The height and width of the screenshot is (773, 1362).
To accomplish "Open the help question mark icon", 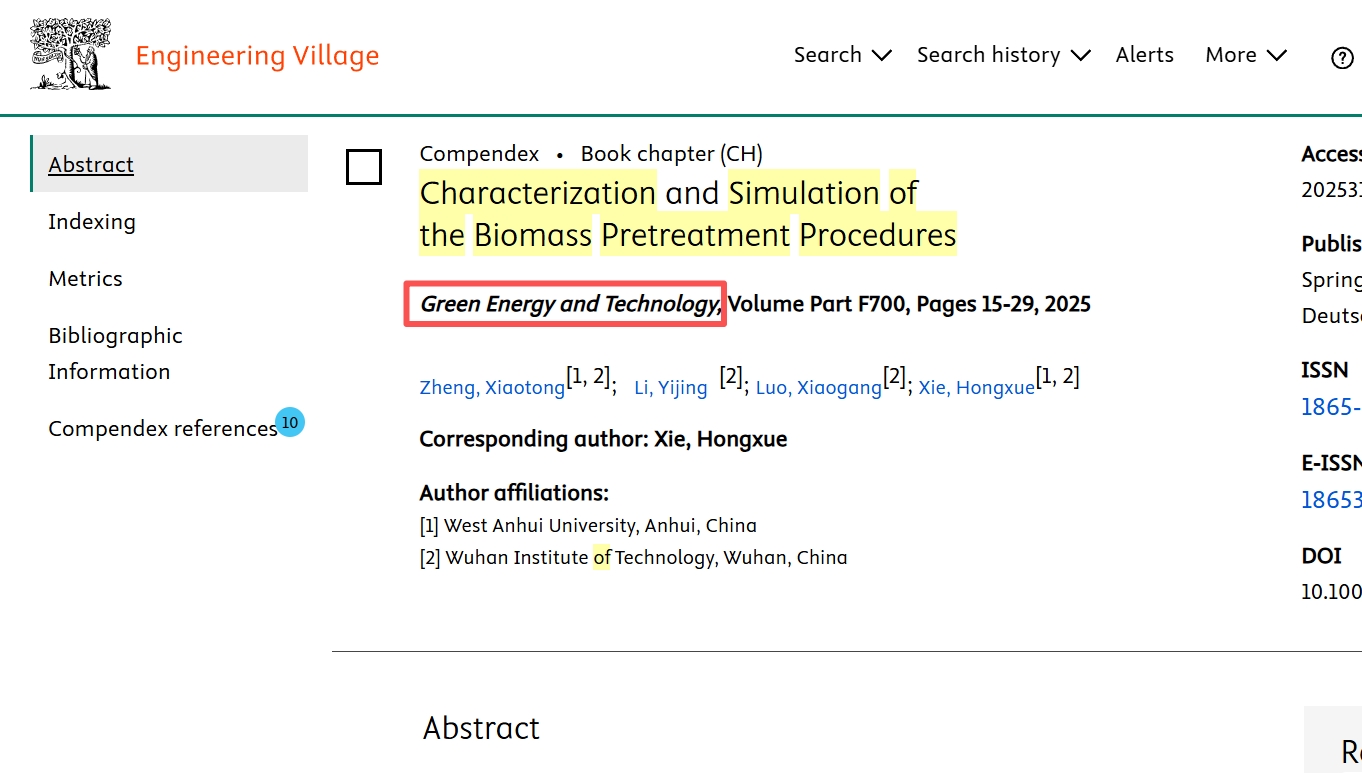I will point(1342,57).
